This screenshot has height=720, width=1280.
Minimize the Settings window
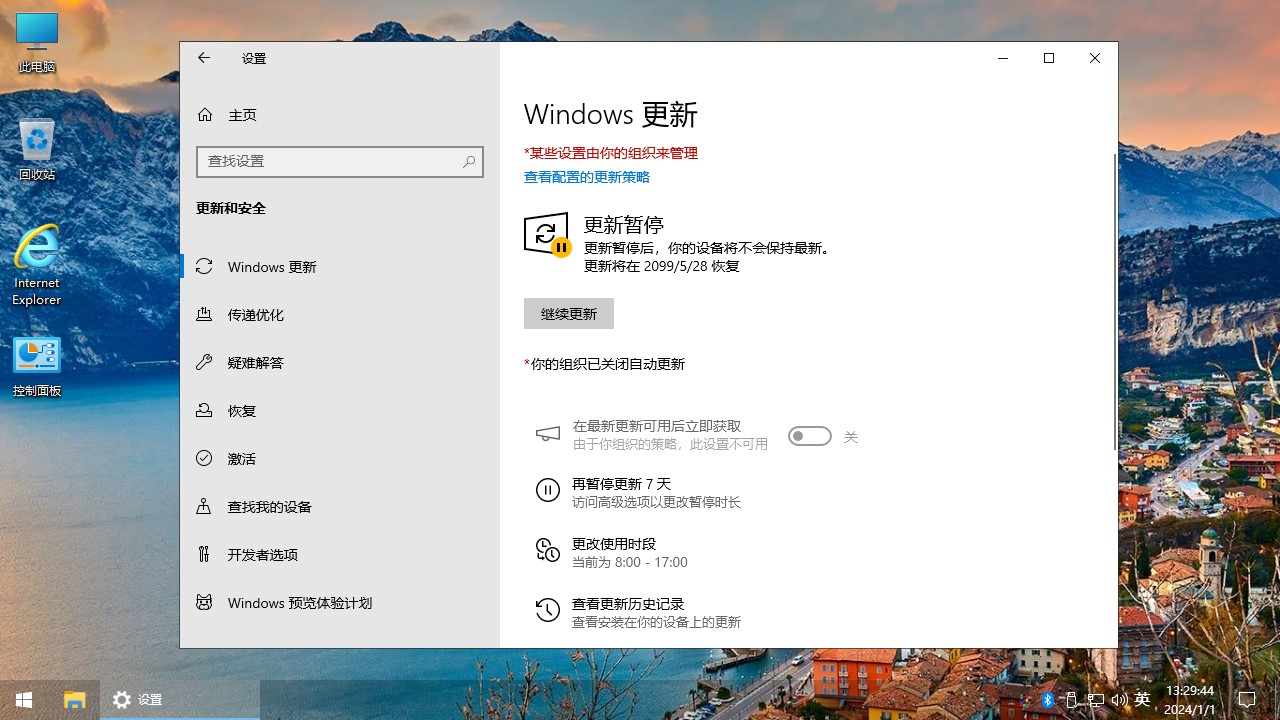point(1003,58)
